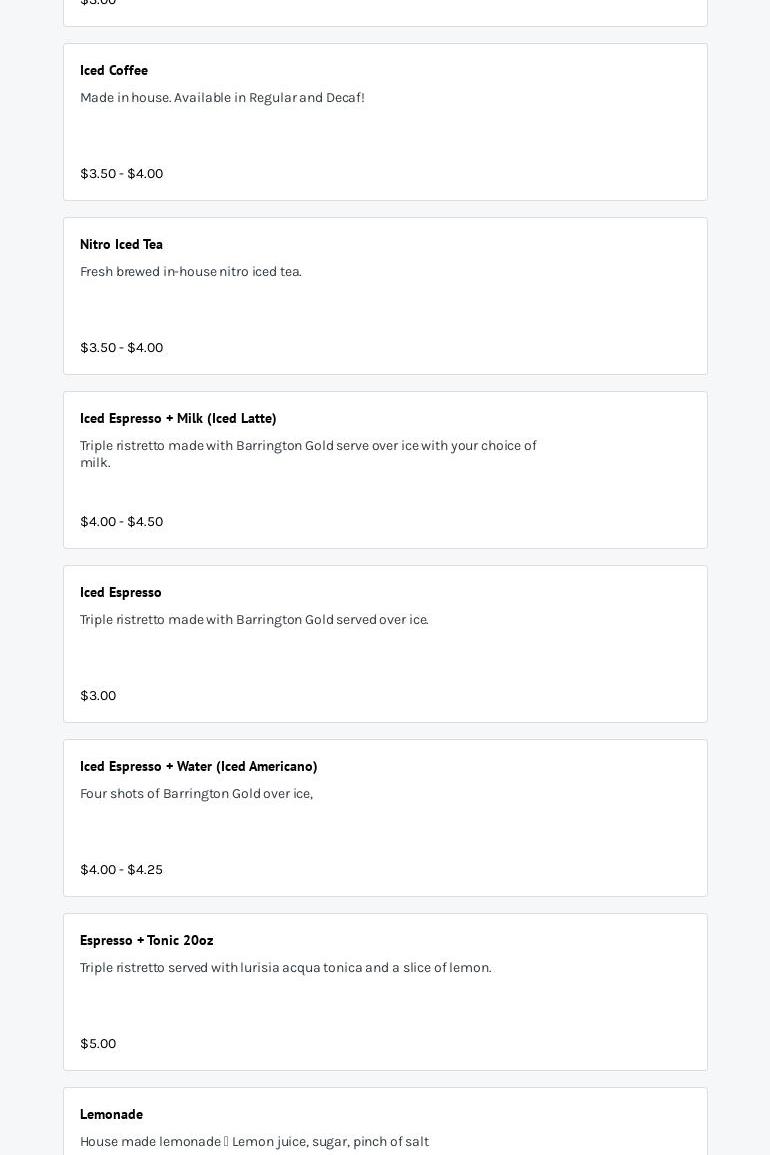
Task: Click the lurisia acqua tonica description
Action: point(285,967)
